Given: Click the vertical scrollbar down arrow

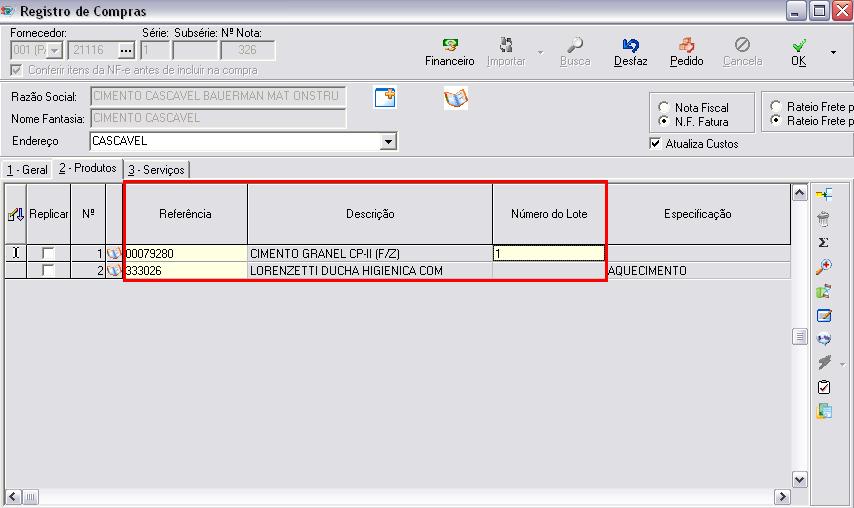Looking at the screenshot, I should pyautogui.click(x=799, y=480).
